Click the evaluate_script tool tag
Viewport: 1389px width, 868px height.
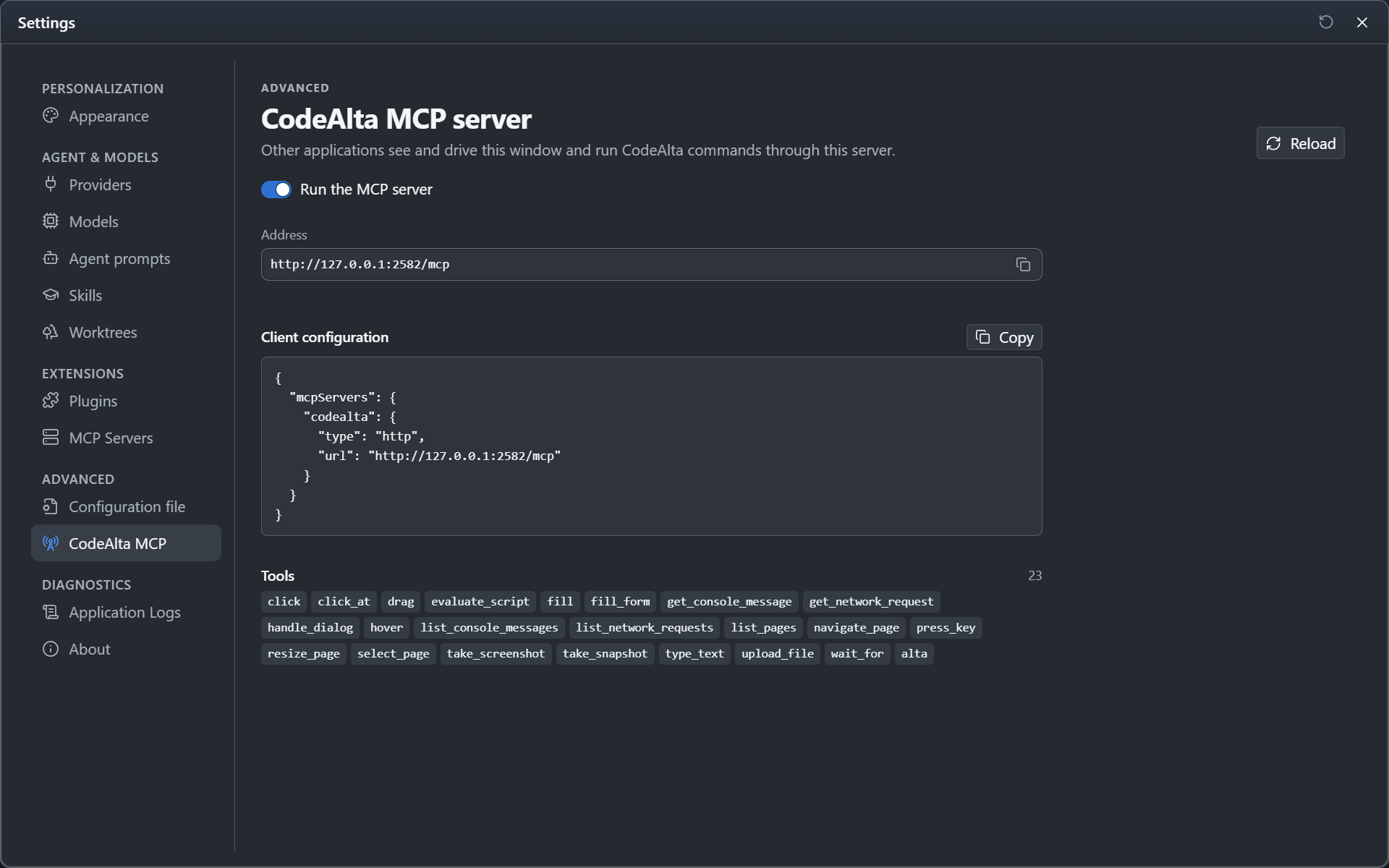point(480,602)
